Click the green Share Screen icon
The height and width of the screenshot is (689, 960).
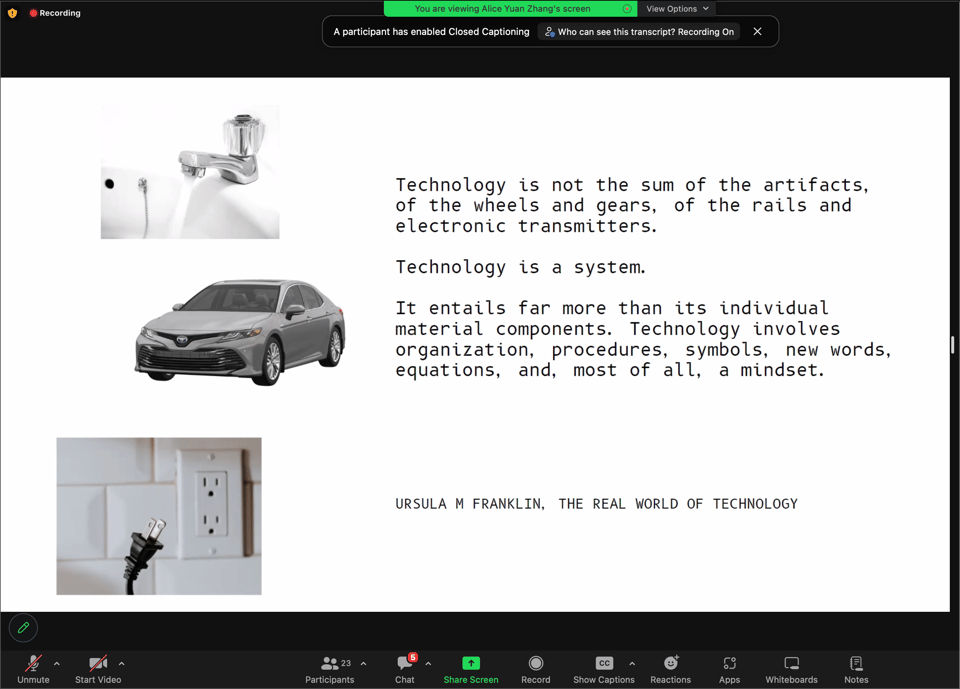pyautogui.click(x=470, y=669)
